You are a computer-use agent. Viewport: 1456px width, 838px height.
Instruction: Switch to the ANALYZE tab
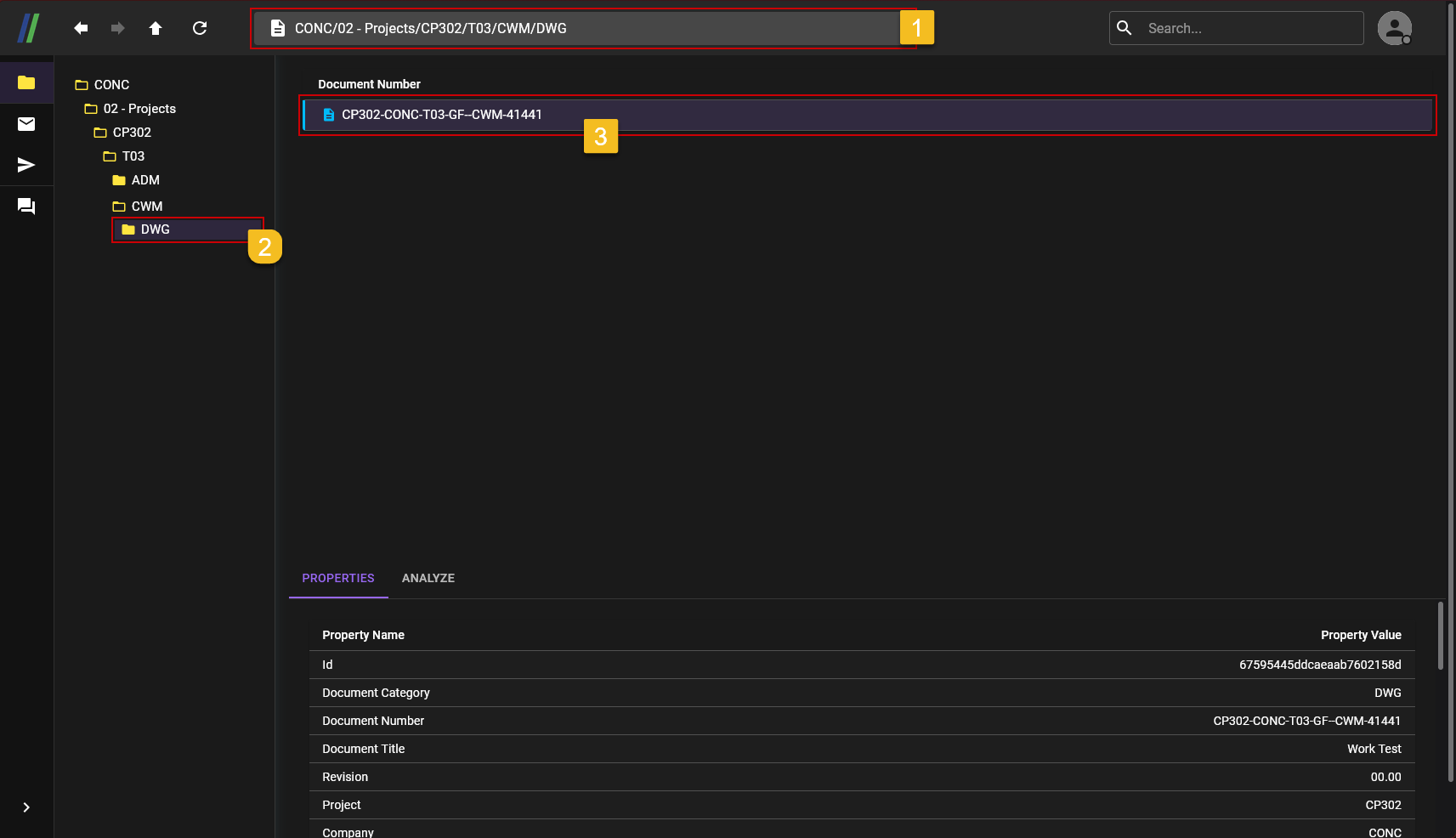click(428, 578)
